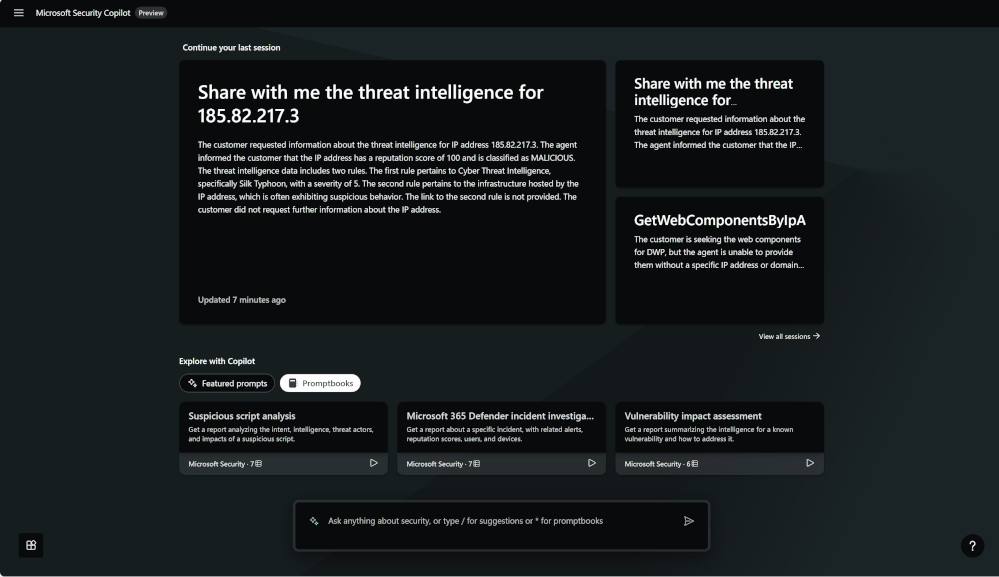
Task: Select the Promptbooks tab
Action: 320,383
